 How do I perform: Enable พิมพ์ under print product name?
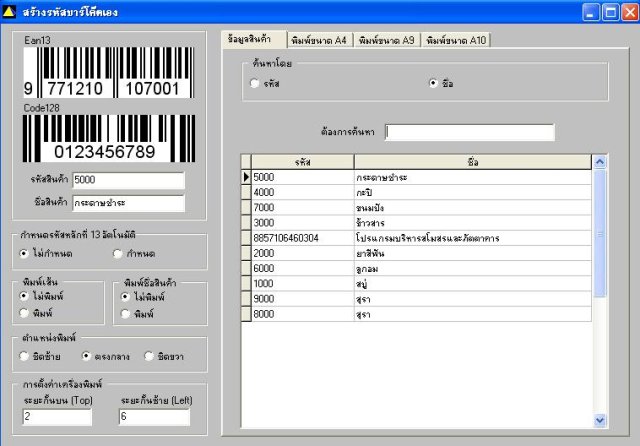click(x=126, y=314)
